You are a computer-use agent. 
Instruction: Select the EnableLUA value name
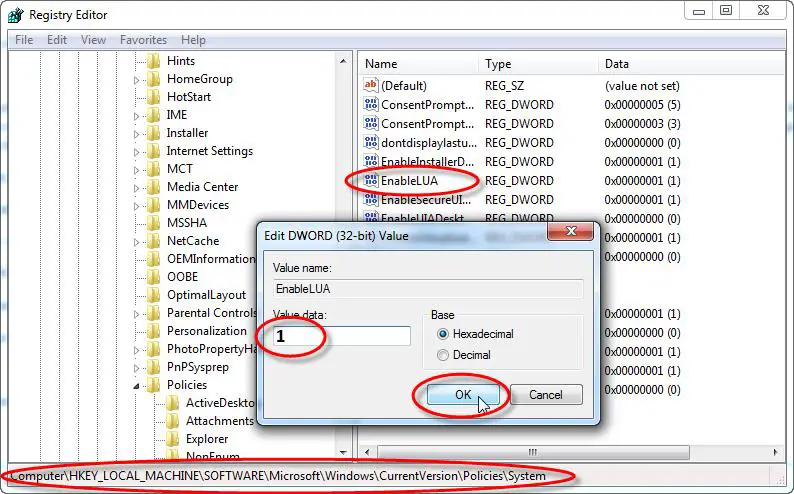pyautogui.click(x=409, y=181)
